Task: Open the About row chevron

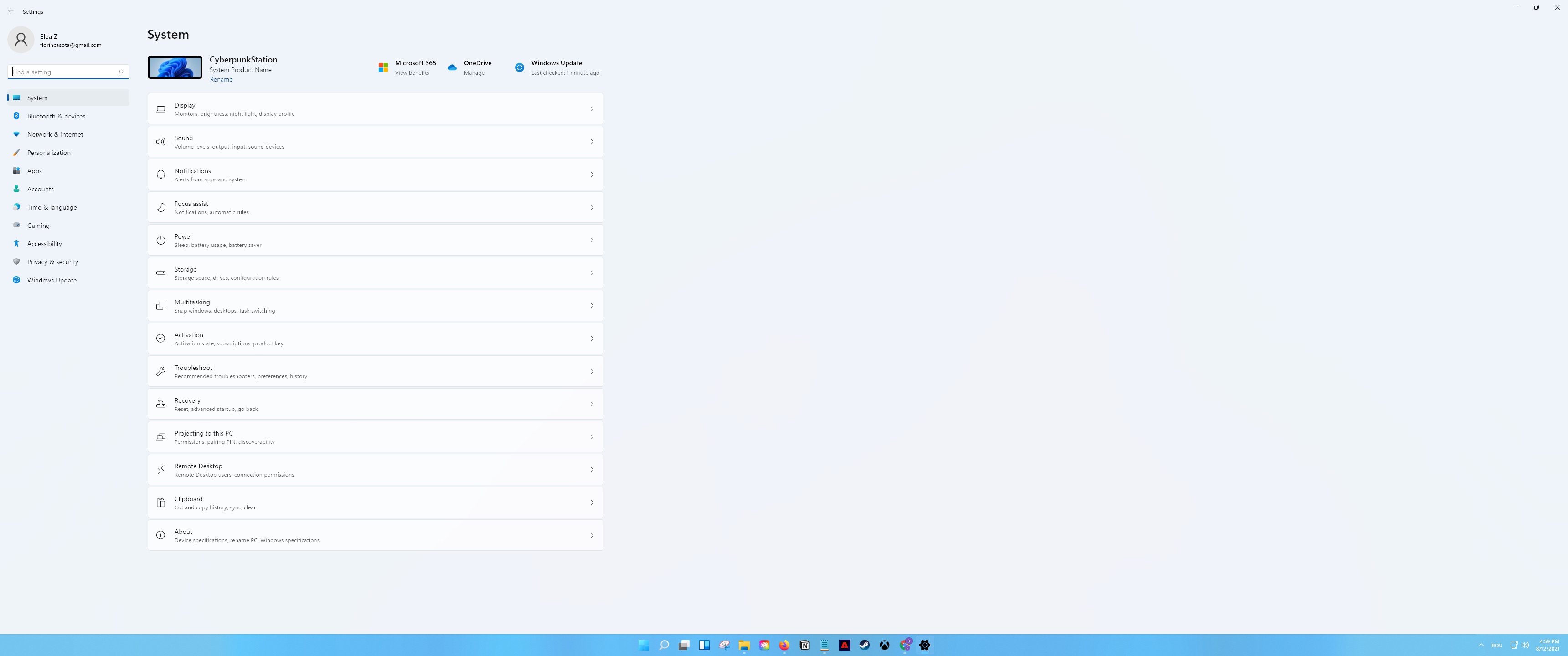Action: tap(592, 535)
